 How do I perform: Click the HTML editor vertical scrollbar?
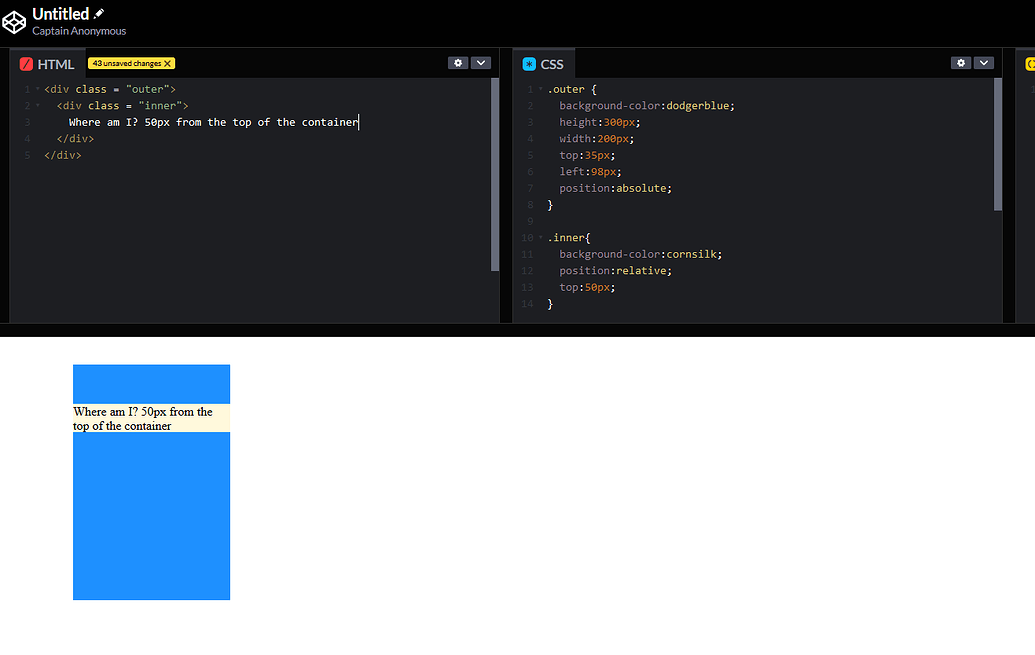[x=495, y=175]
